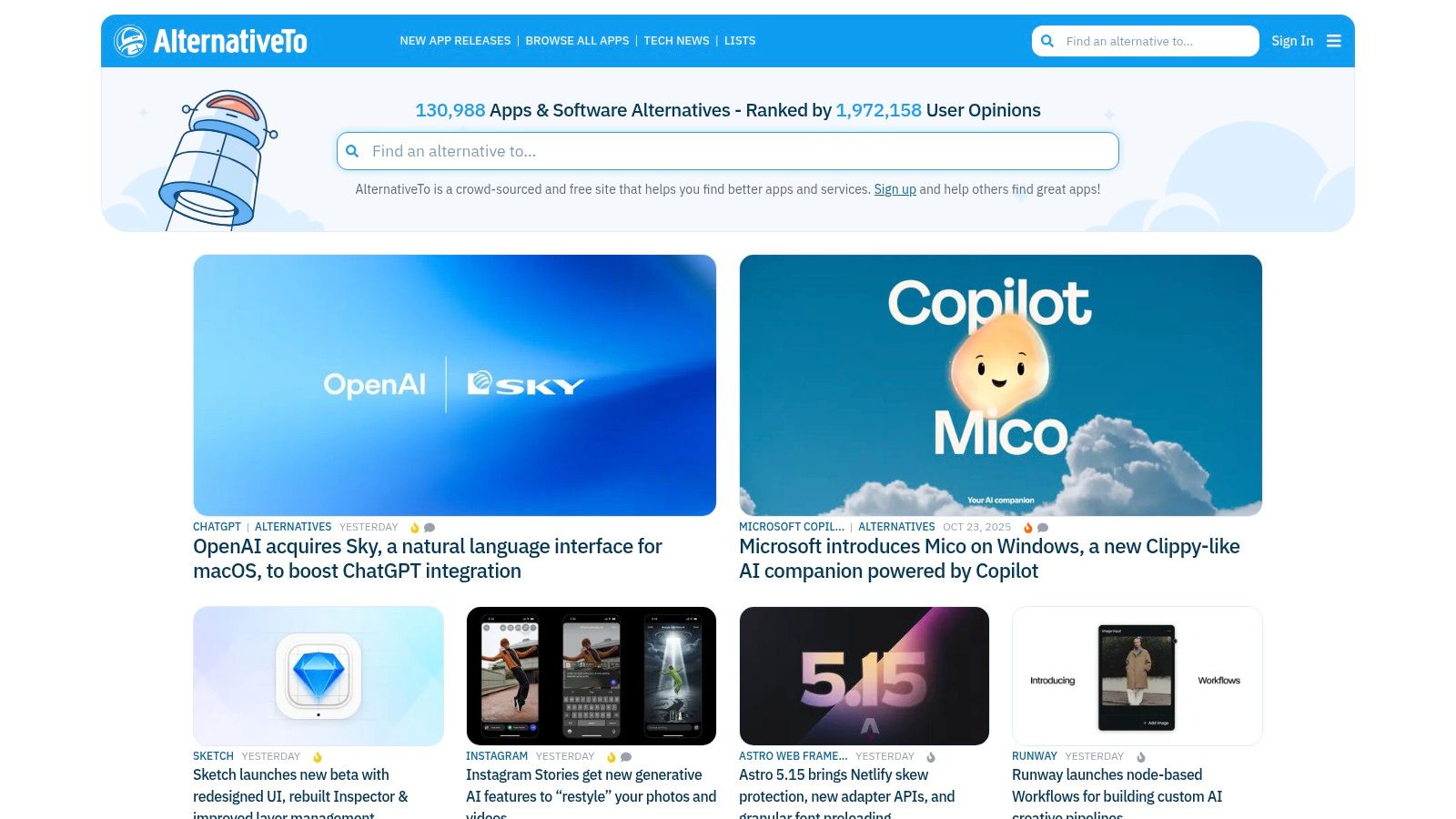Open the Lists nav item
The height and width of the screenshot is (819, 1456).
[x=740, y=41]
